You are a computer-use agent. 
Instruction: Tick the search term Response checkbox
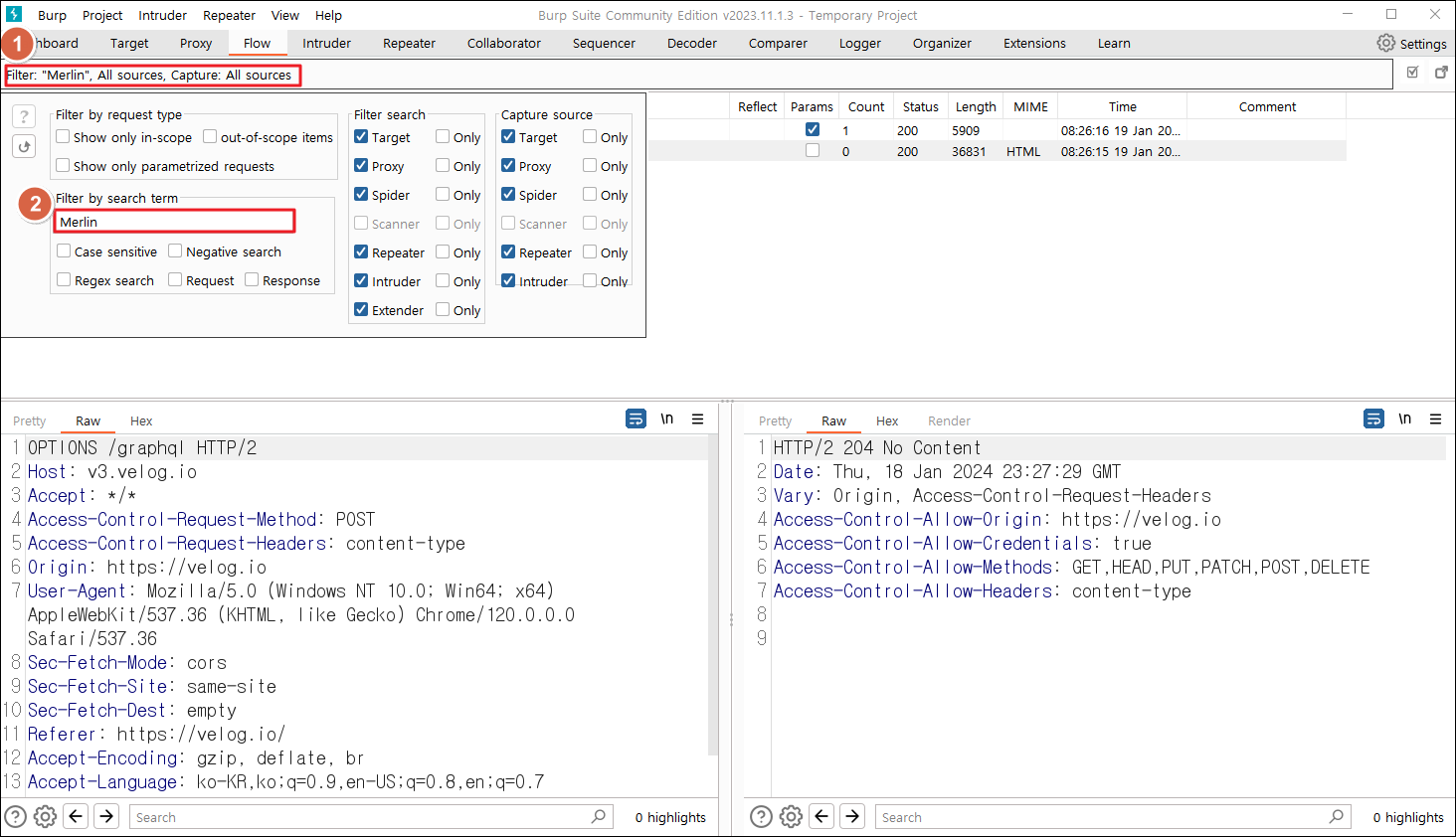click(252, 279)
